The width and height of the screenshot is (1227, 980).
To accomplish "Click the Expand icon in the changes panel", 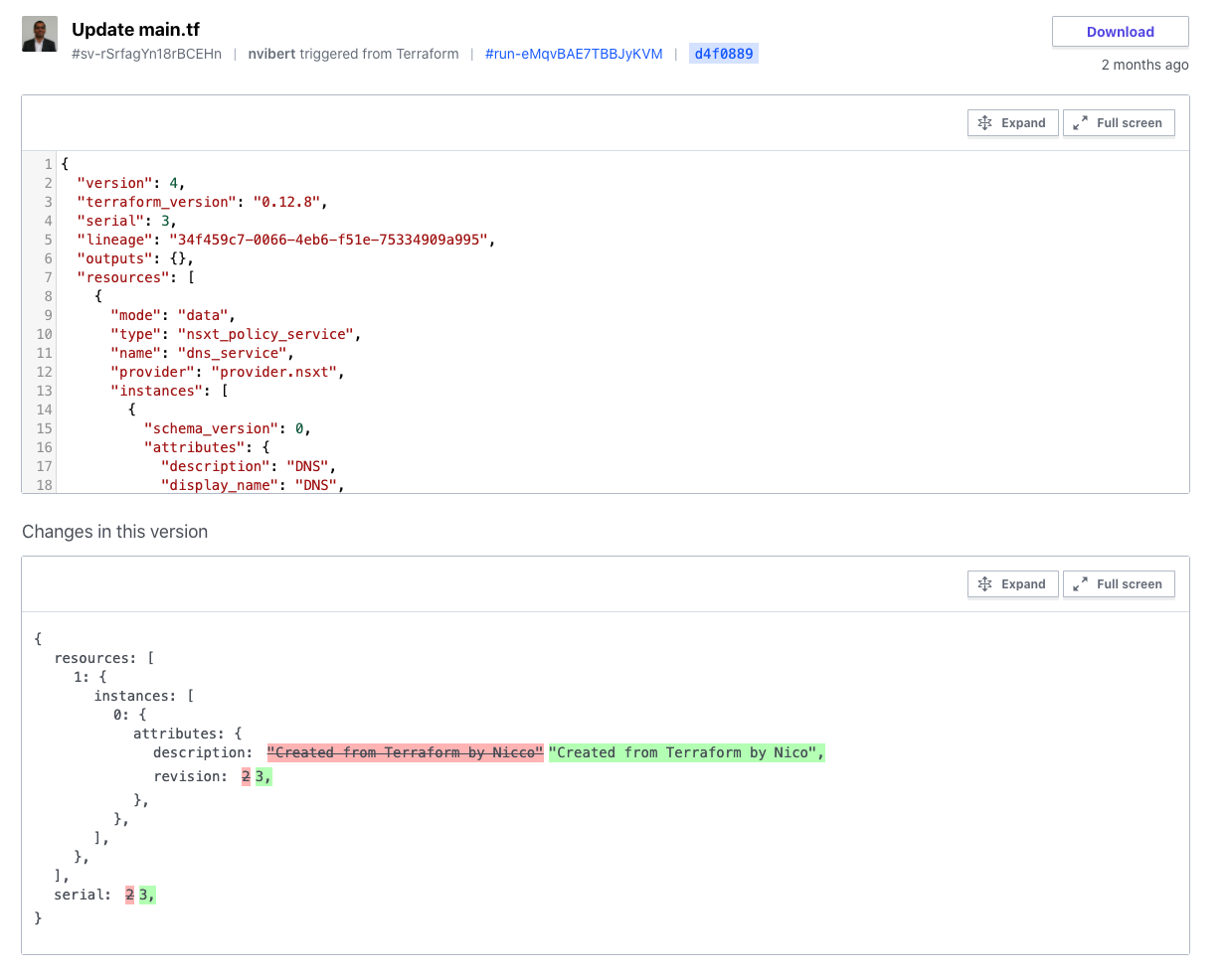I will (985, 584).
